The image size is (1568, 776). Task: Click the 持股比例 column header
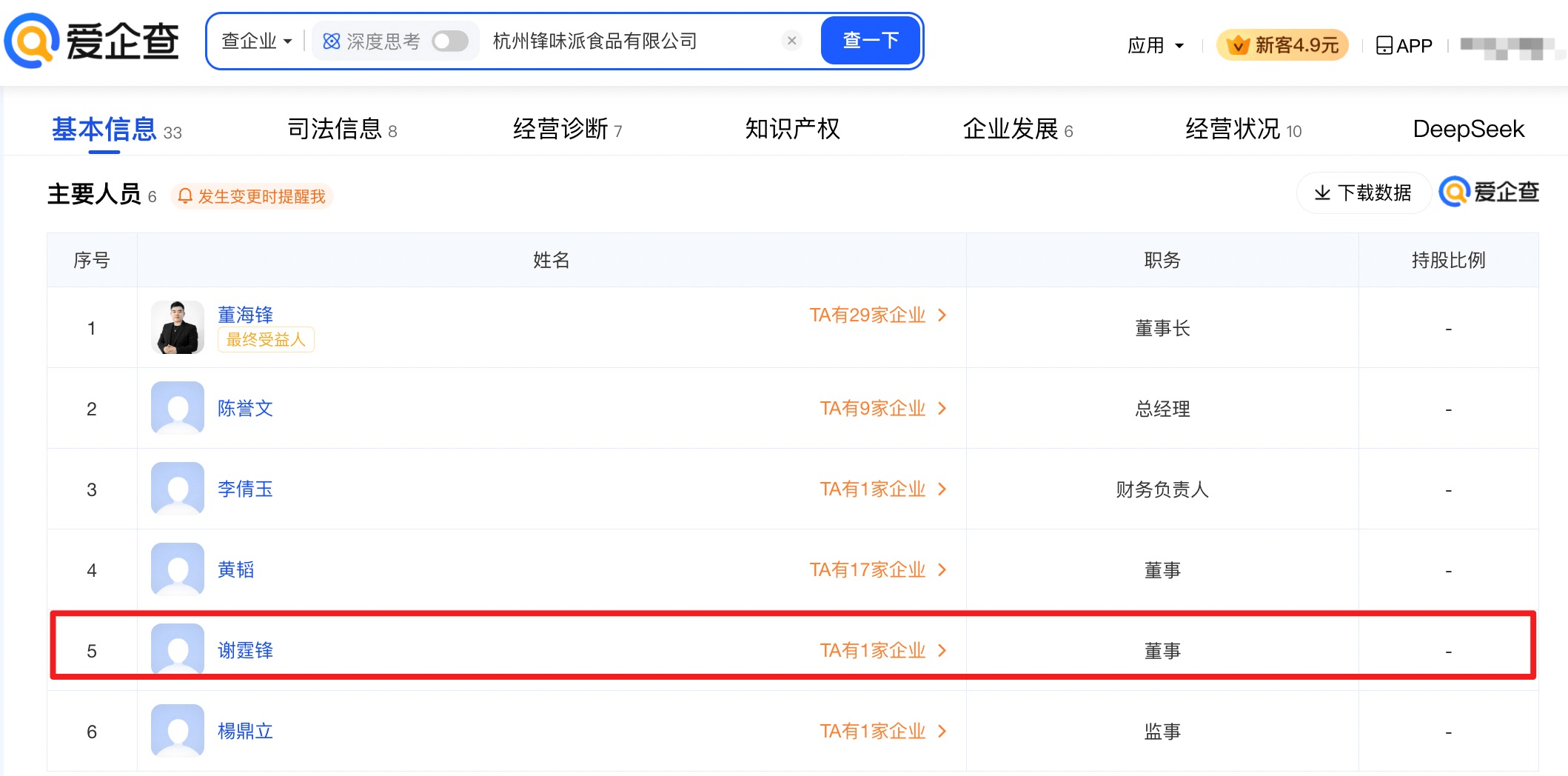coord(1448,260)
